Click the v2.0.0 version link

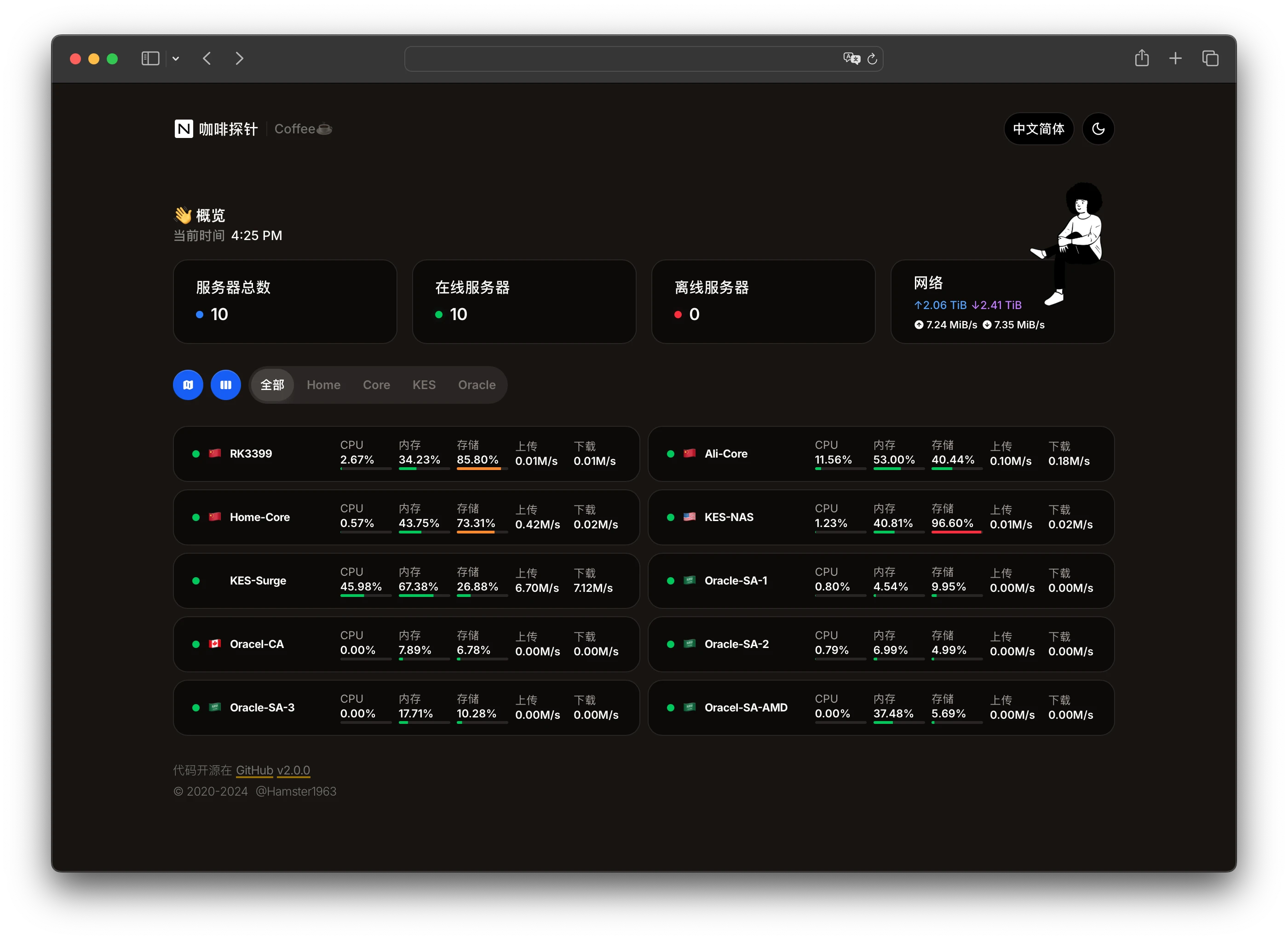click(x=293, y=770)
